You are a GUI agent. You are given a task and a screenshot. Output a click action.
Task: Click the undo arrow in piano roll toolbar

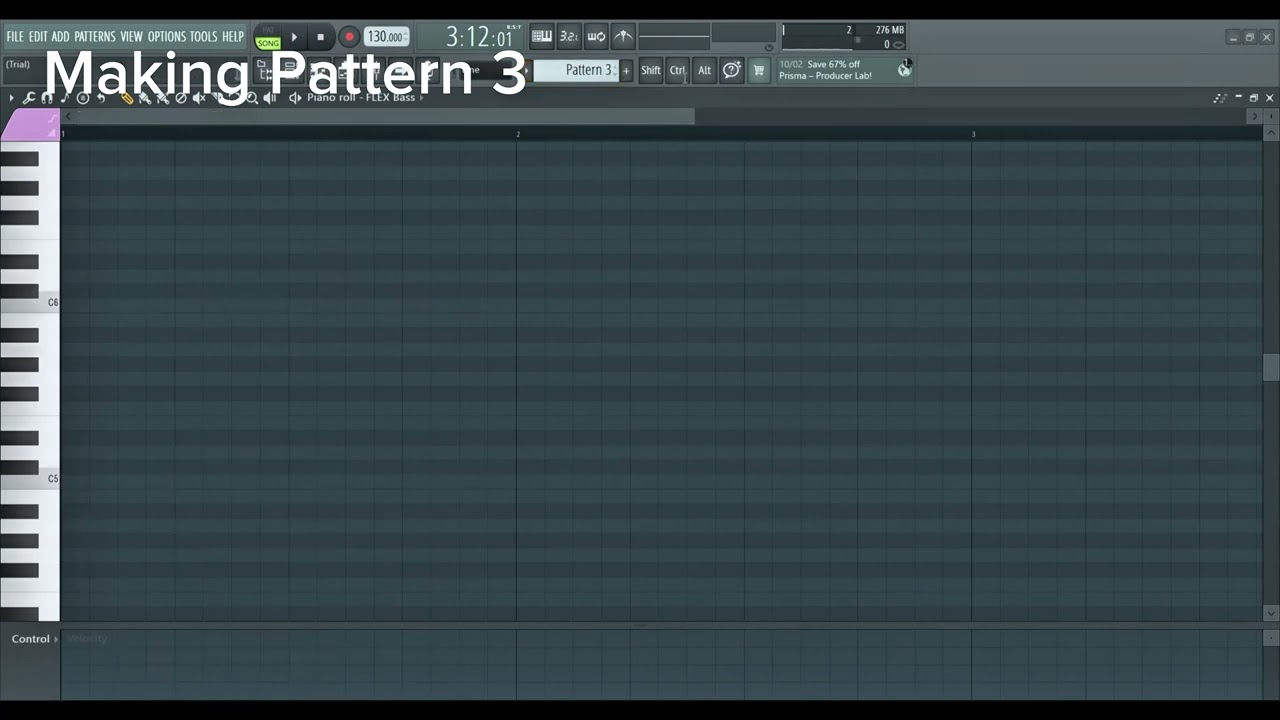[x=101, y=98]
